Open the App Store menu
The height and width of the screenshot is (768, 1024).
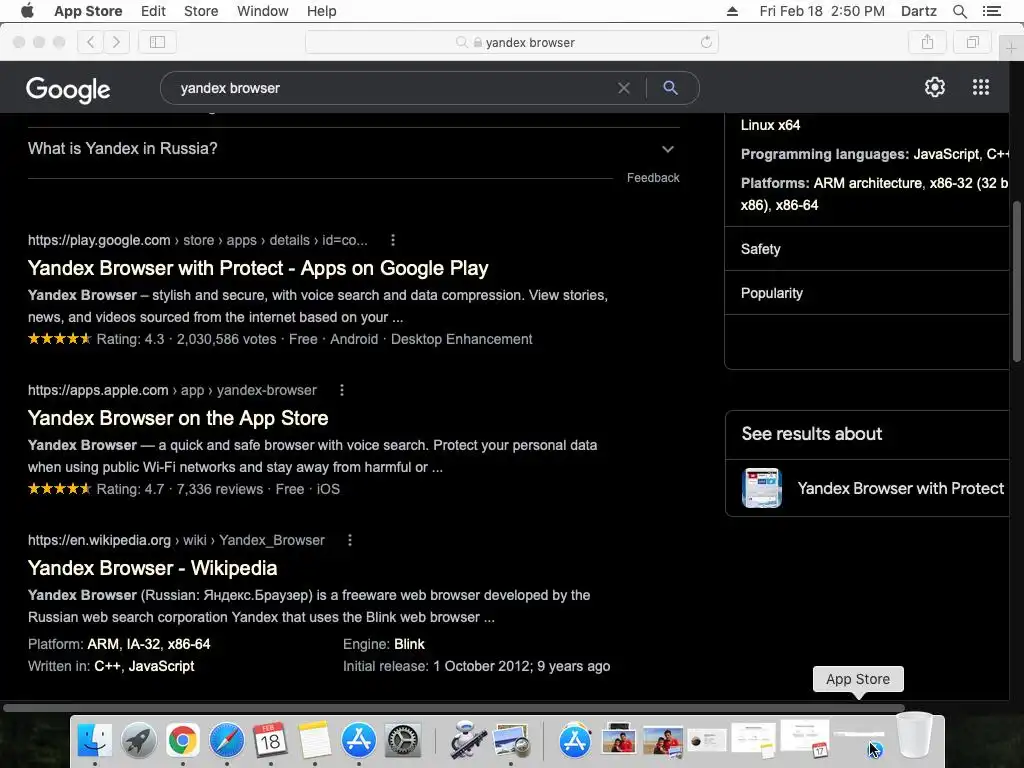(88, 11)
